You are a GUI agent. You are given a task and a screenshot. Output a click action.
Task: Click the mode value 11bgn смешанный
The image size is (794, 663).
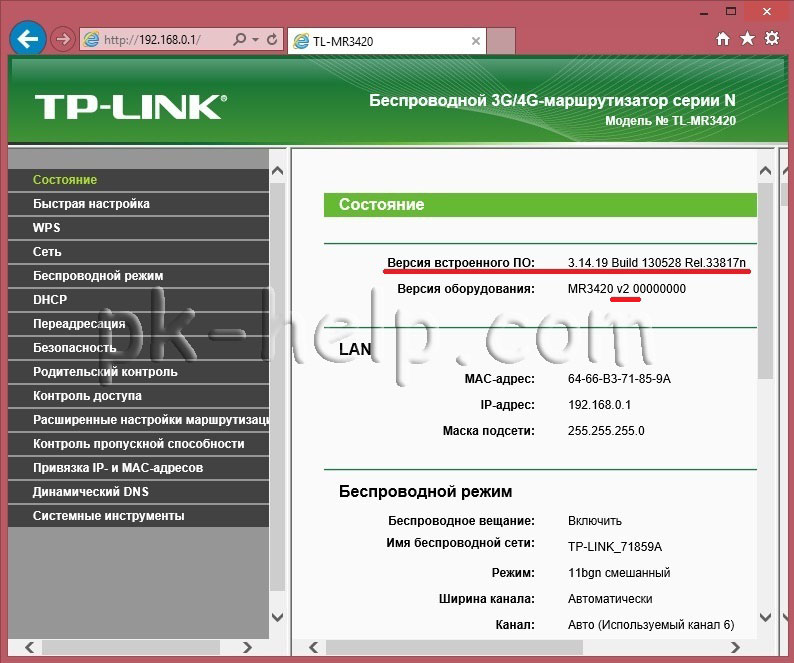[x=619, y=573]
